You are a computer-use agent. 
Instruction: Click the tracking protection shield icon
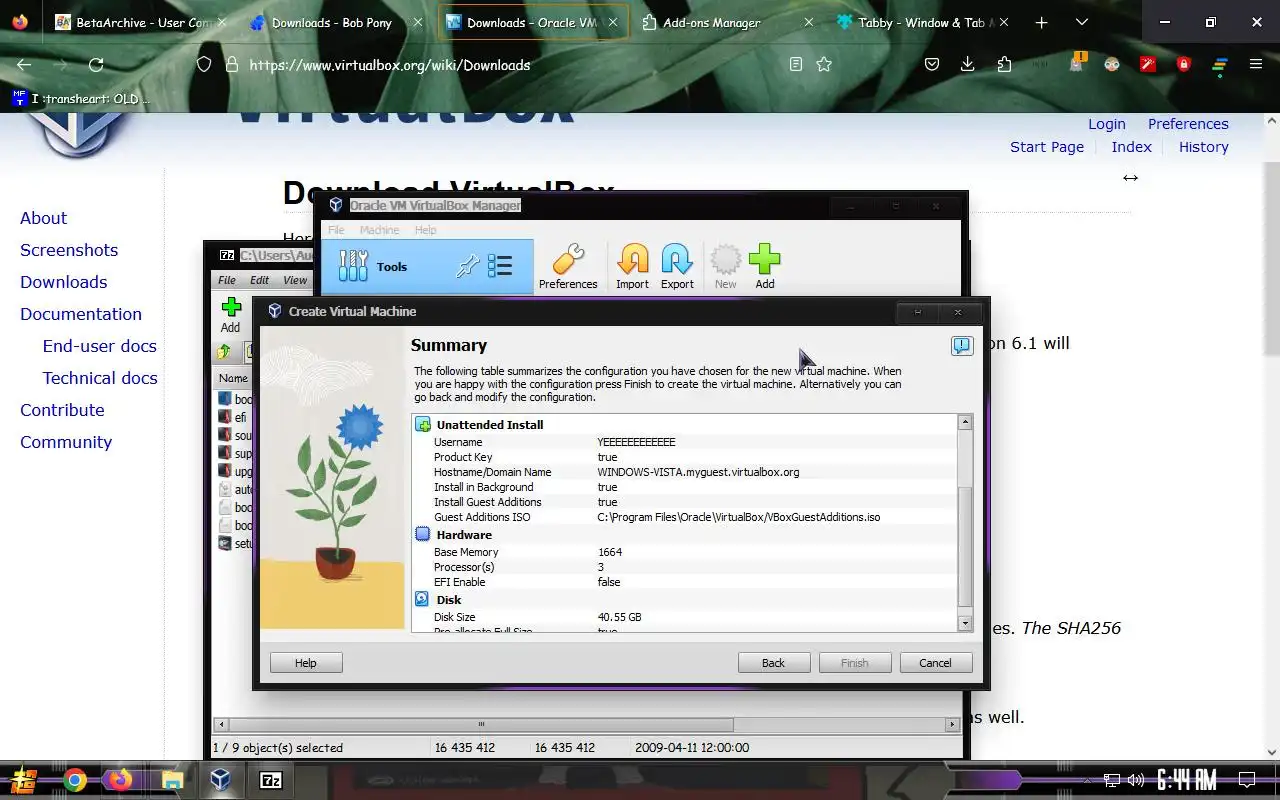click(204, 64)
